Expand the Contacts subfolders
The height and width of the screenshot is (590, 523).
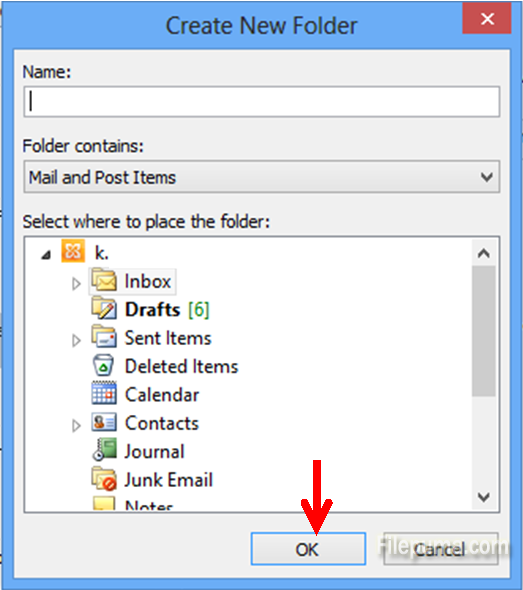coord(76,426)
